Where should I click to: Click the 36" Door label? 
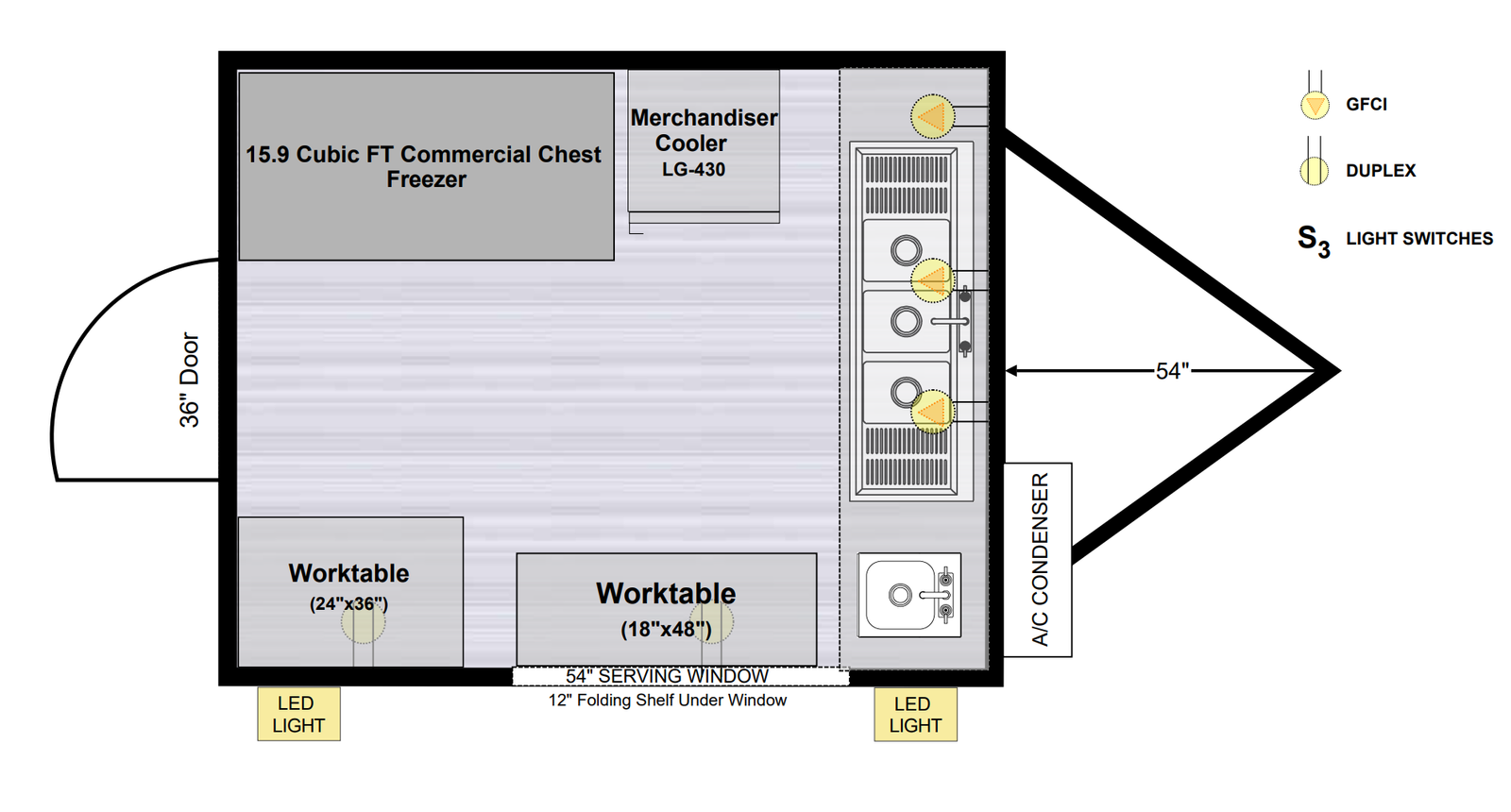[x=190, y=380]
